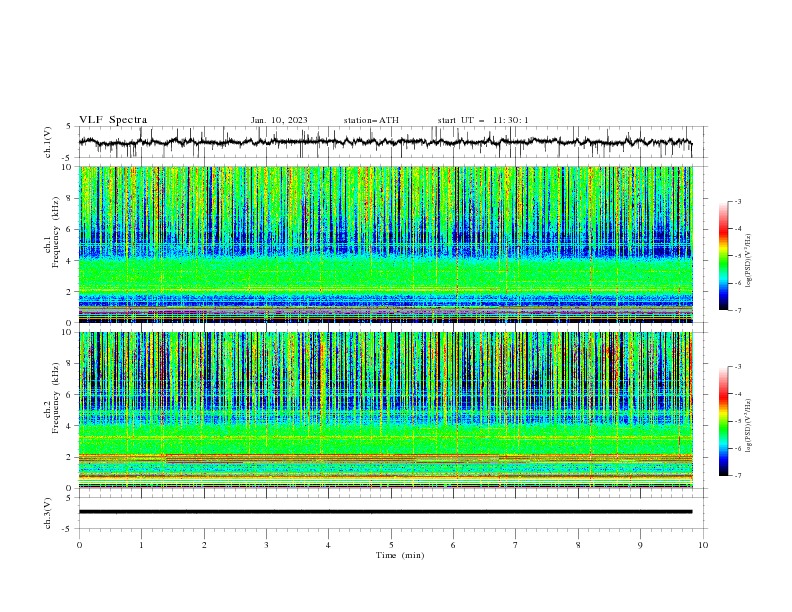The width and height of the screenshot is (792, 612).
Task: Select the upper colorbar "log(PSD)(V²/Hz)" label
Action: [x=749, y=261]
